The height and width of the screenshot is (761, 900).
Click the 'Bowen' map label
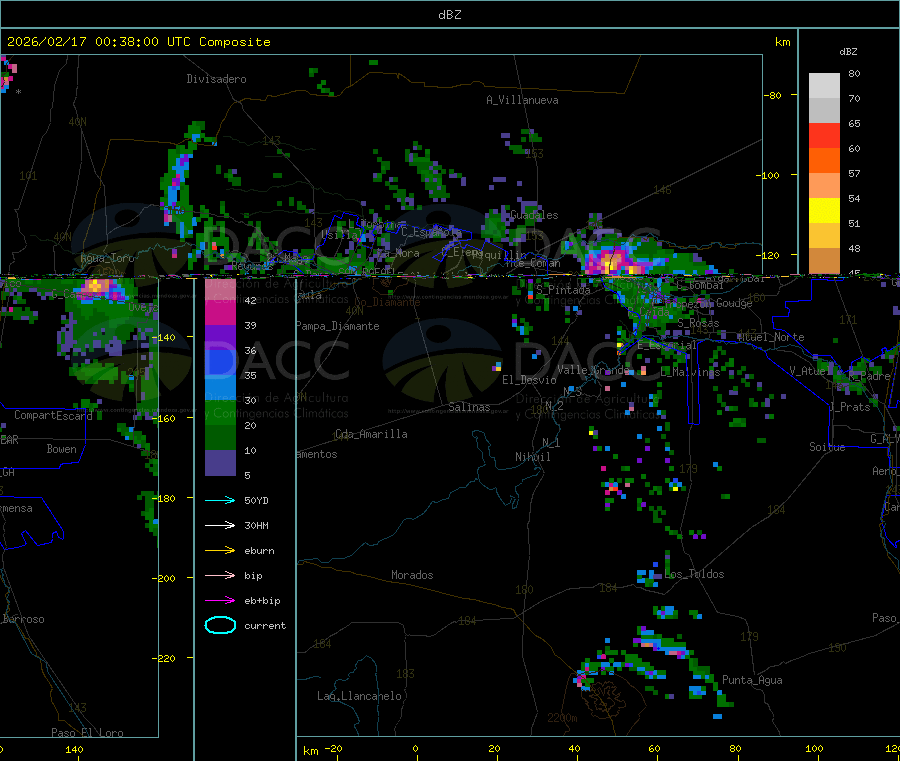(x=61, y=449)
